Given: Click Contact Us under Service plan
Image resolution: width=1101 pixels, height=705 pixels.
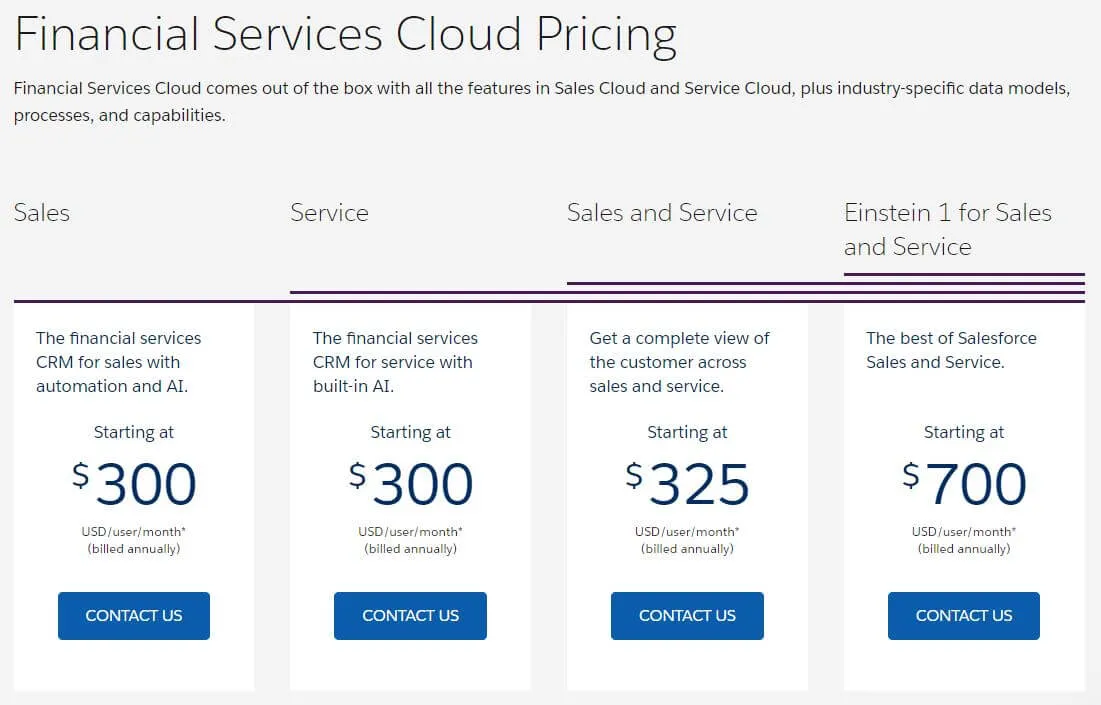Looking at the screenshot, I should [x=410, y=616].
